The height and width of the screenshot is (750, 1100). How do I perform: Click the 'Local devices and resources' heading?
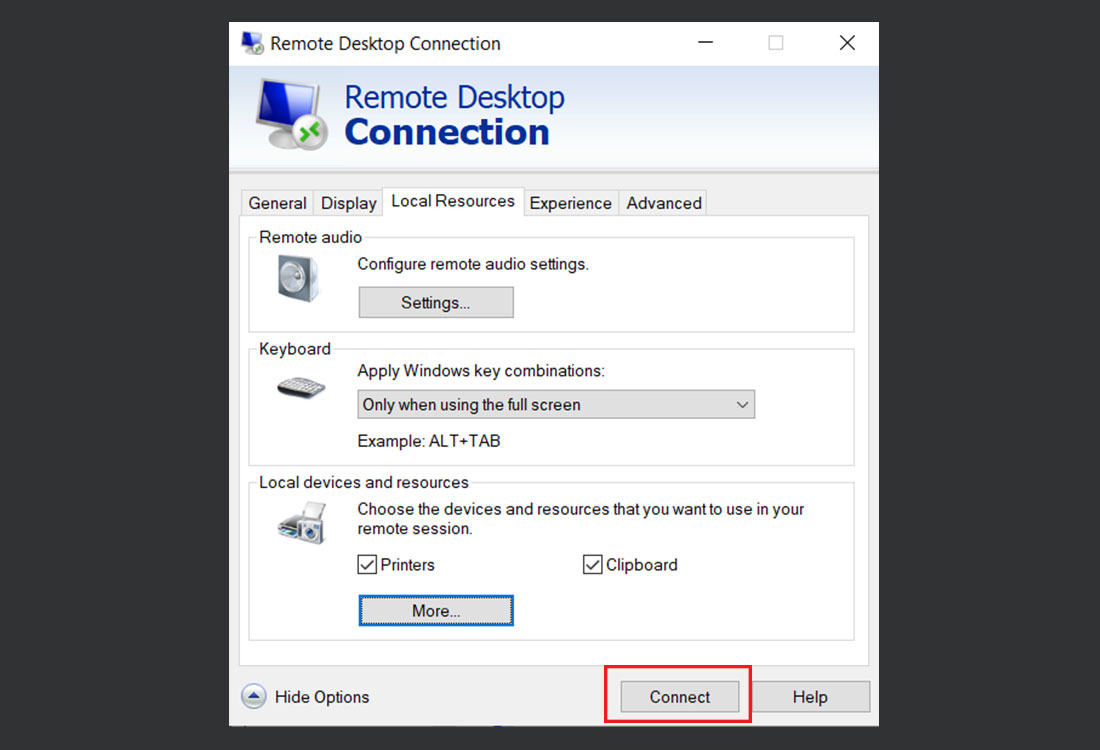tap(363, 483)
